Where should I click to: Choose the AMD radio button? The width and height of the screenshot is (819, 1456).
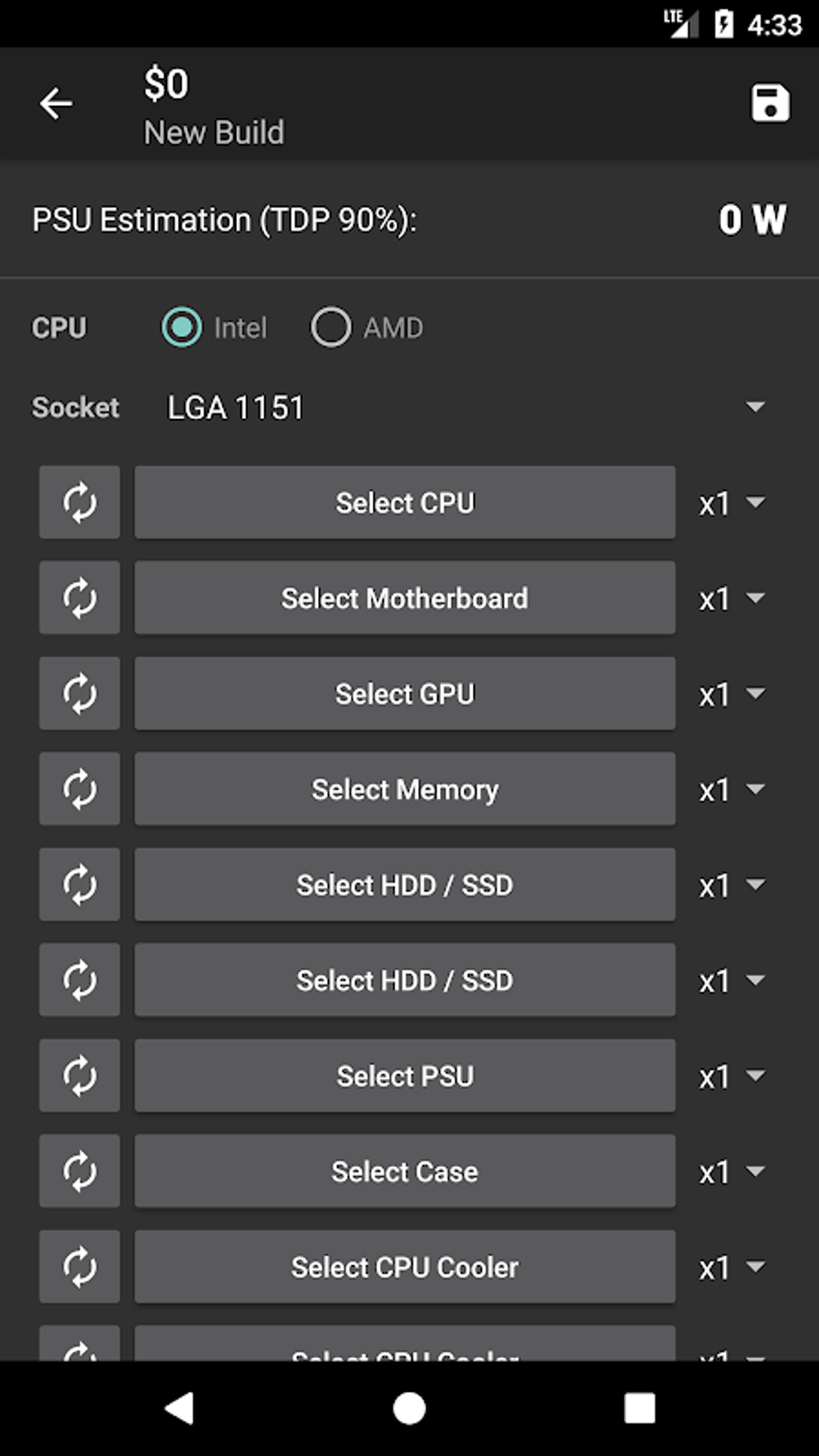pos(332,328)
